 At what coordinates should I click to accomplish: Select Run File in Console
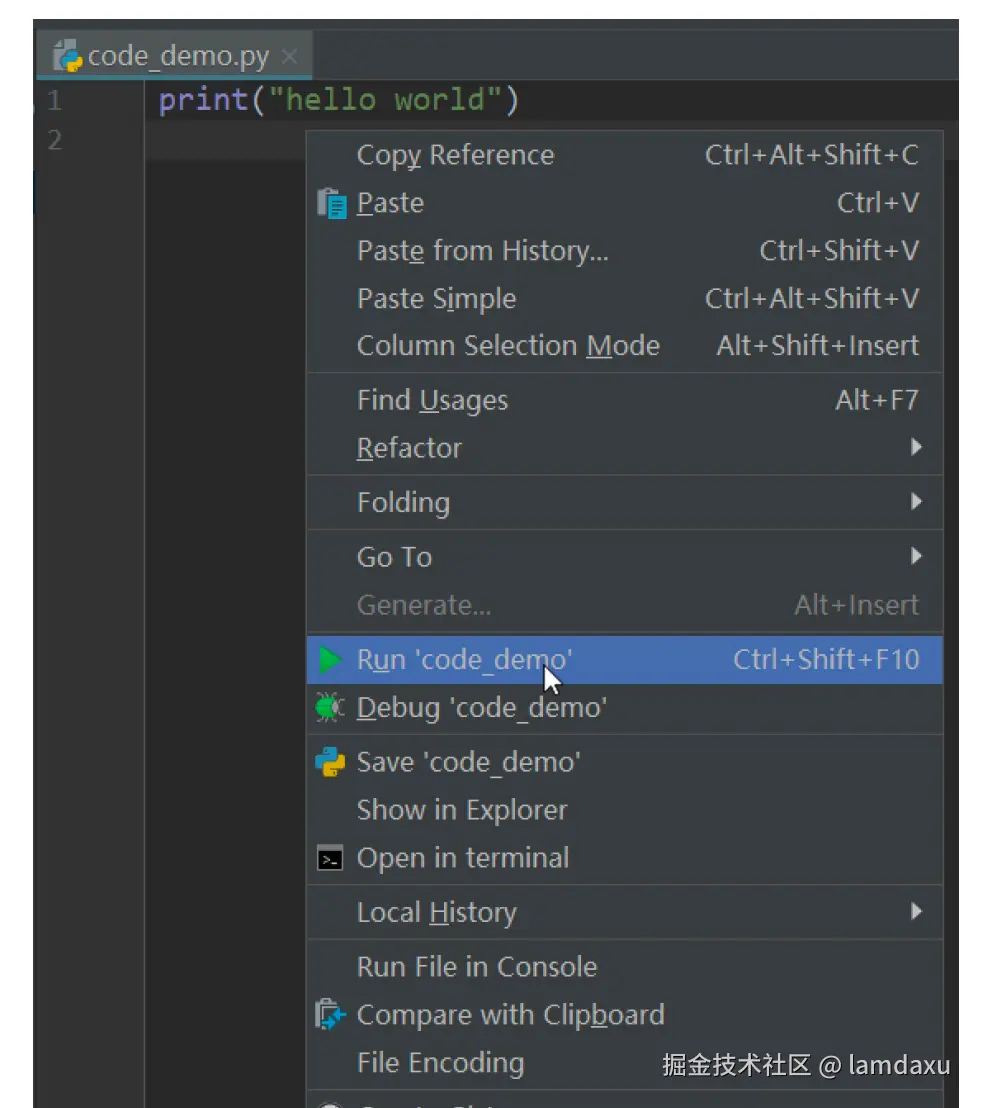[476, 966]
